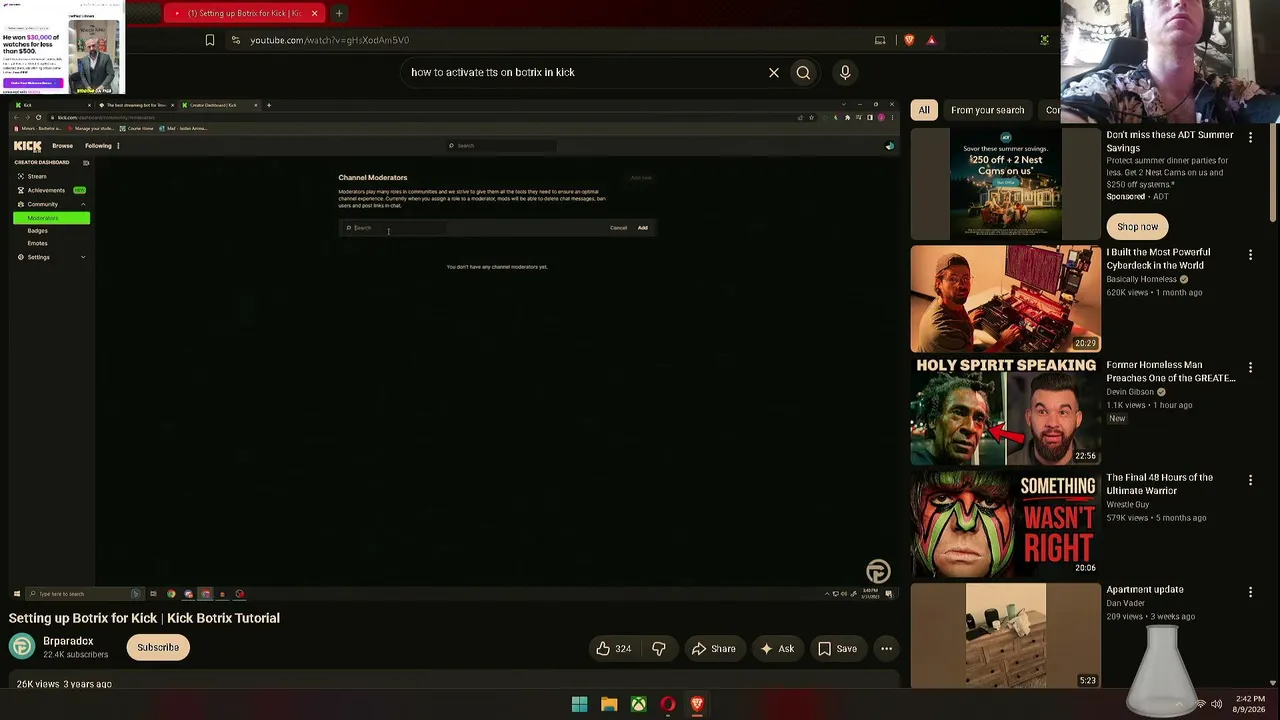Viewport: 1280px width, 720px height.
Task: Click the video title Setting up Botrix for Kick
Action: coord(144,618)
